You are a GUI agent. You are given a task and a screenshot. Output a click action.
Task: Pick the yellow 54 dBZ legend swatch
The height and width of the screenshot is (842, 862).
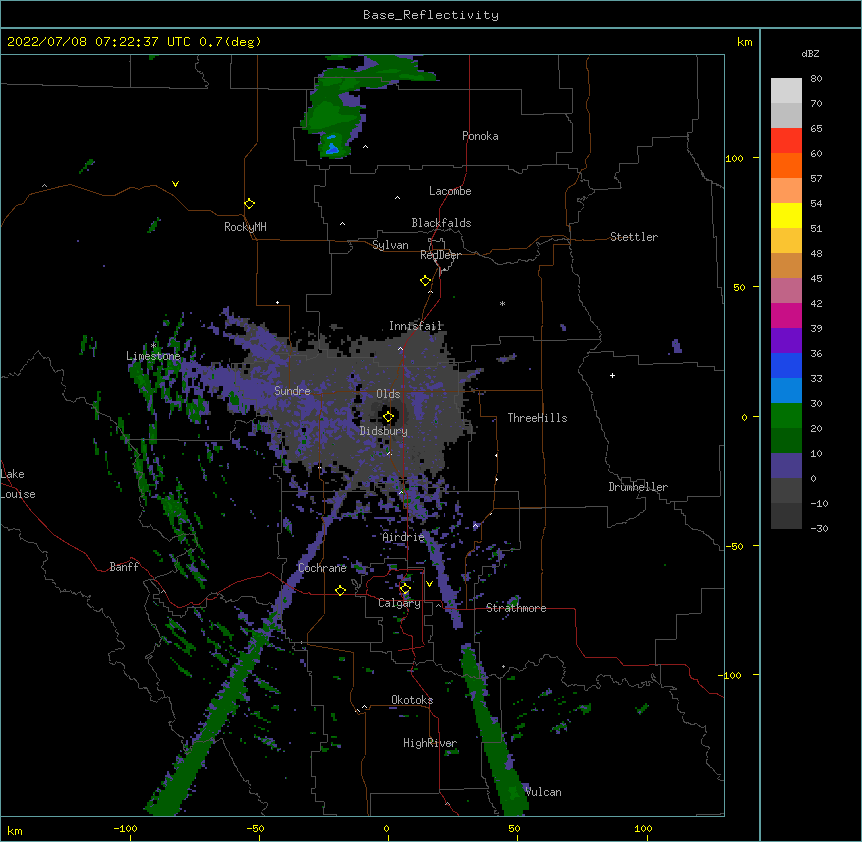click(x=786, y=215)
